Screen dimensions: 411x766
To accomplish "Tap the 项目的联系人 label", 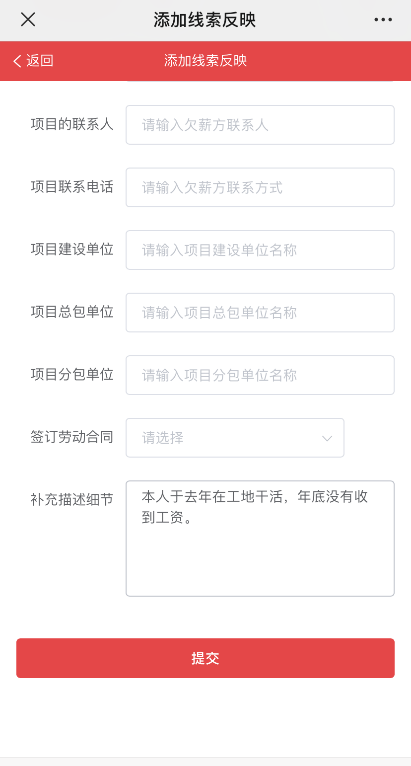I will (72, 124).
